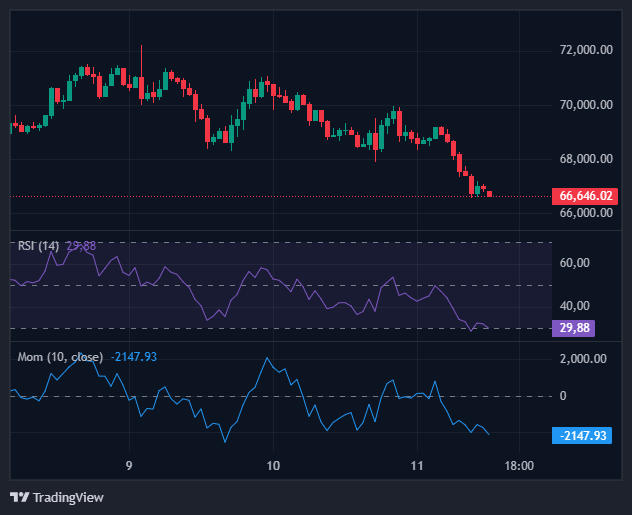632x515 pixels.
Task: Click the 0 level on momentum axis
Action: click(562, 396)
